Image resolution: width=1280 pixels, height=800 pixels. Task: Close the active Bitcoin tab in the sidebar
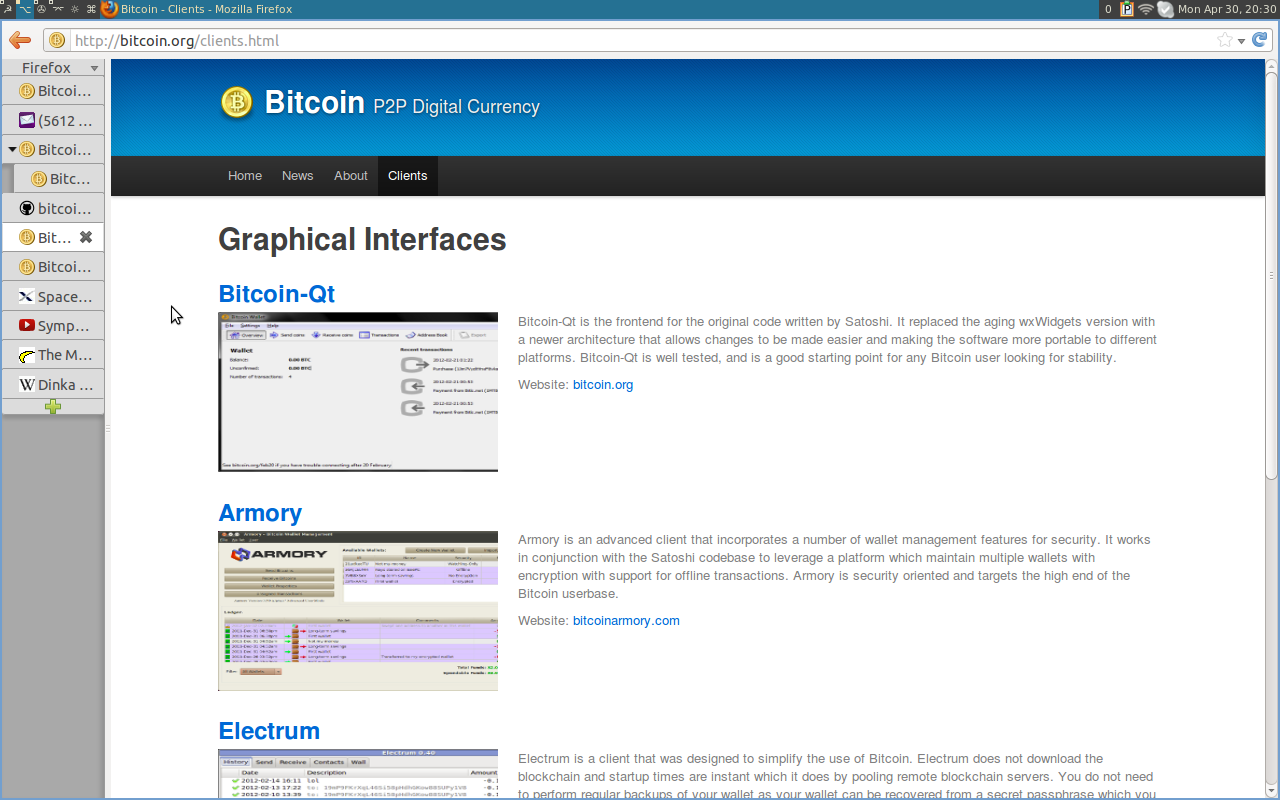(86, 237)
